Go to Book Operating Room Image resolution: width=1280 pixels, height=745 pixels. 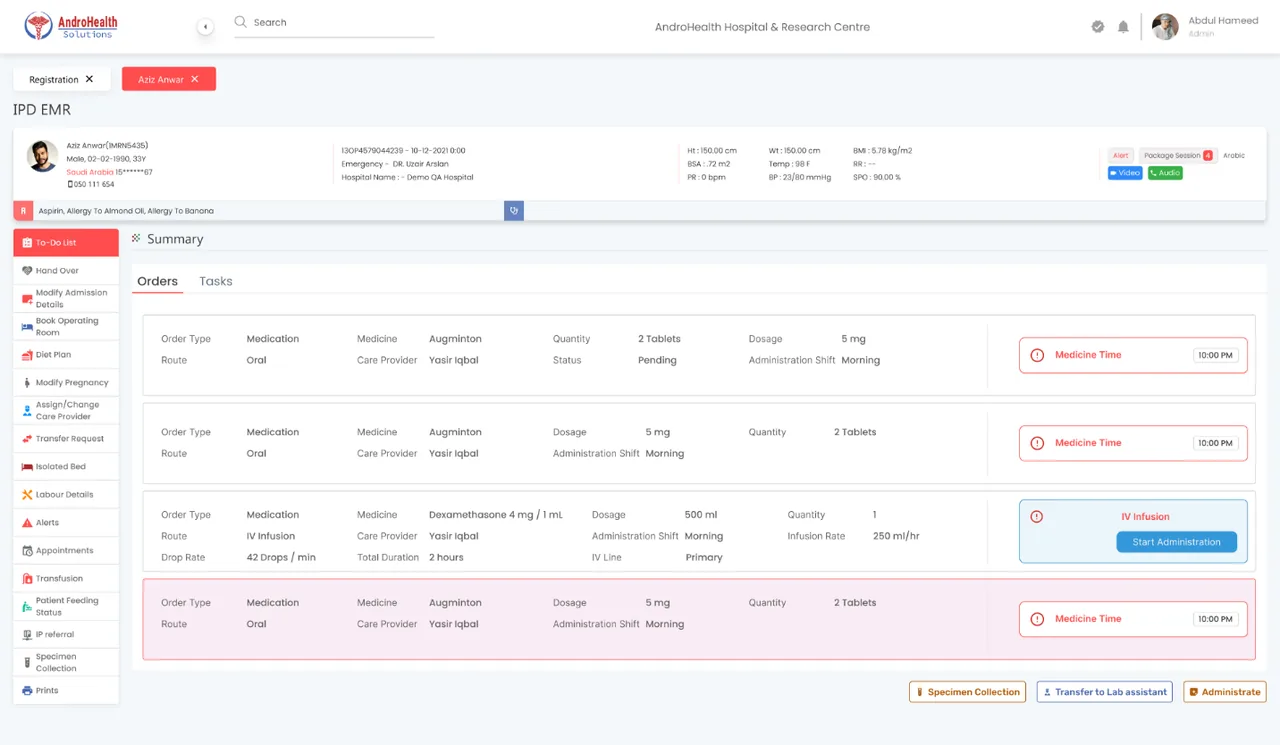pyautogui.click(x=66, y=327)
